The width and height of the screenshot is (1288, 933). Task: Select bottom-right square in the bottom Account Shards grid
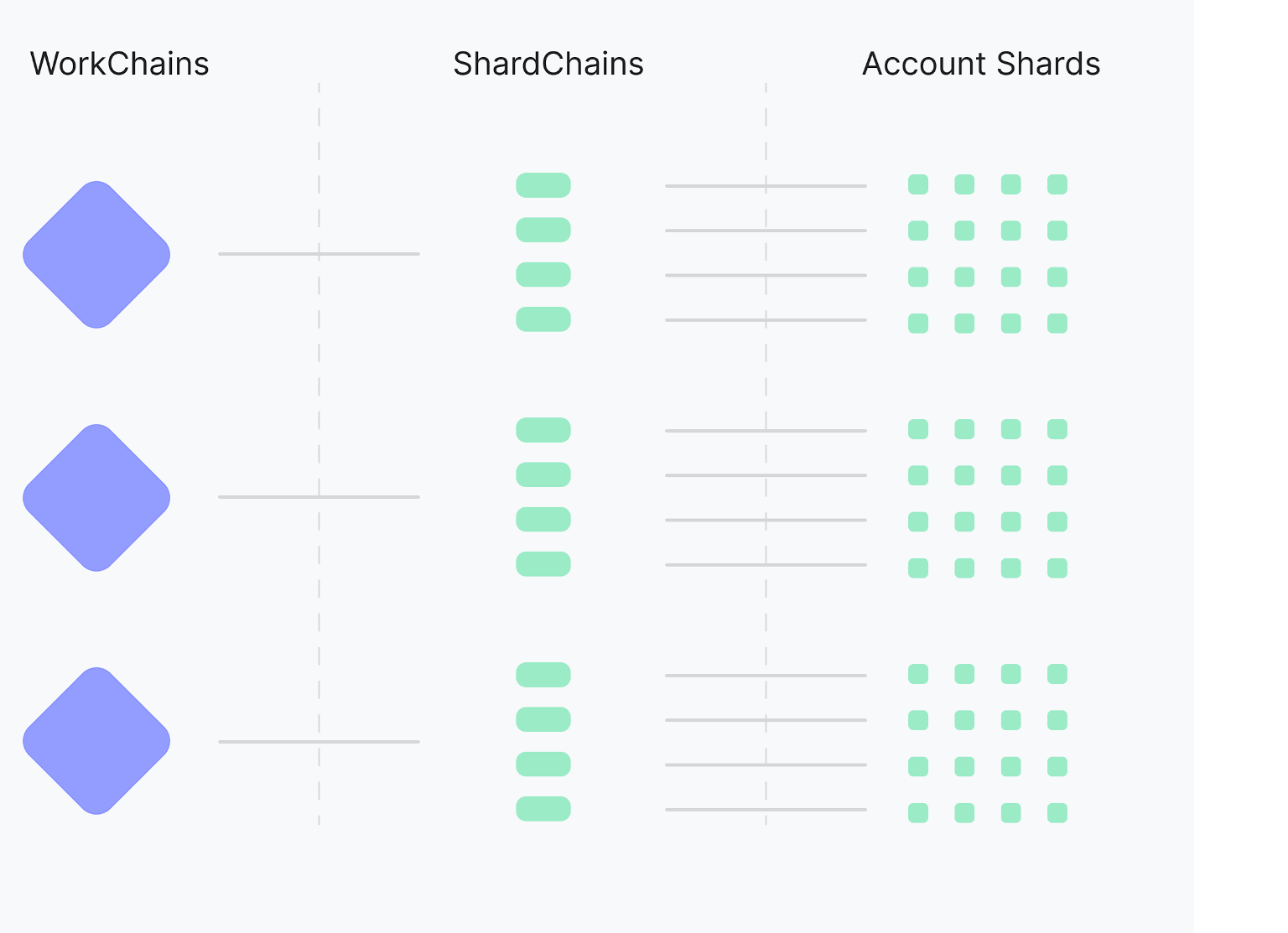tap(1057, 813)
